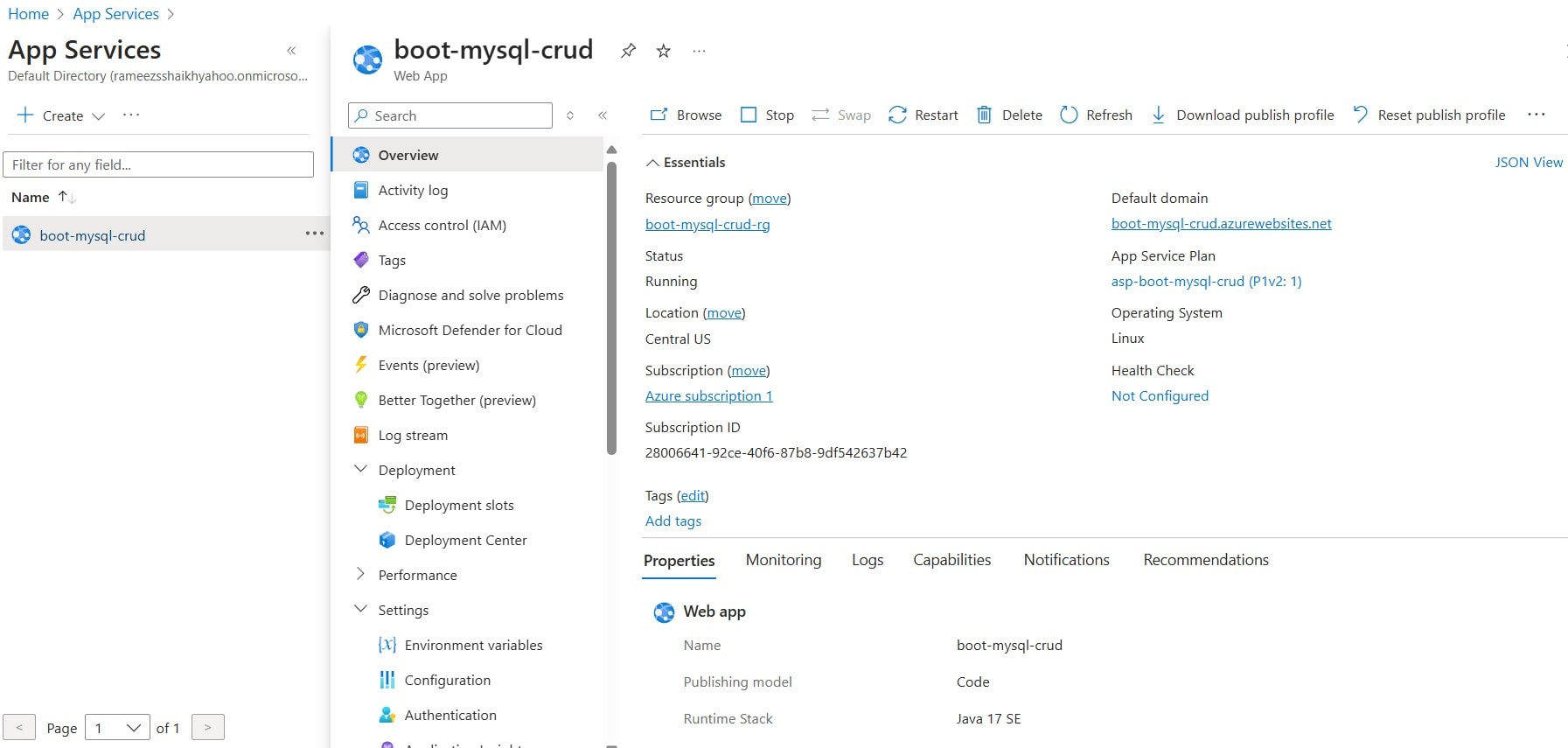This screenshot has width=1568, height=748.
Task: Click the Browse toolbar button
Action: (x=686, y=115)
